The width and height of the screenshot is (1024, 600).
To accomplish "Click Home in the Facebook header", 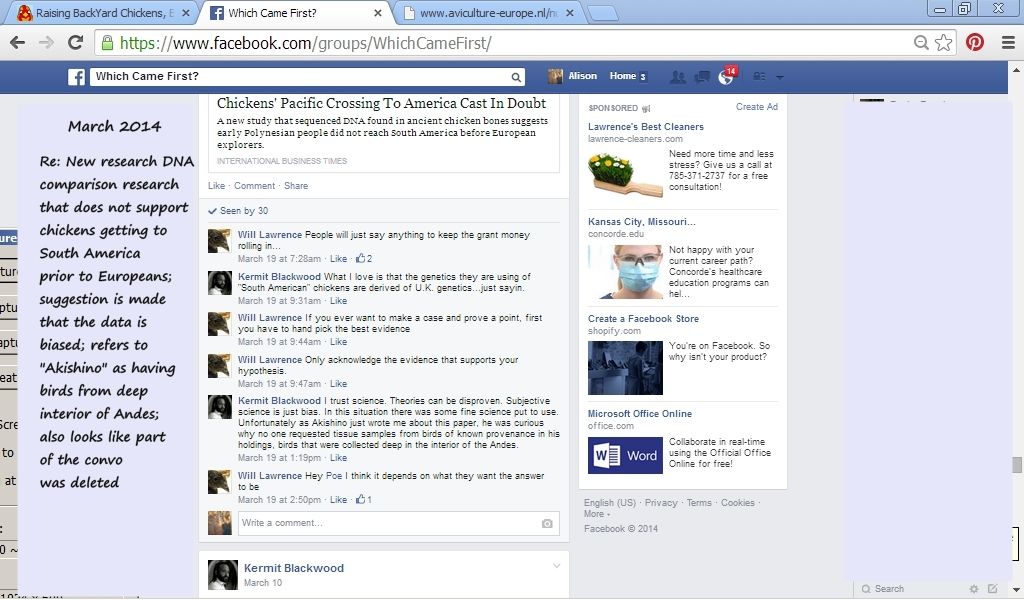I will 623,76.
